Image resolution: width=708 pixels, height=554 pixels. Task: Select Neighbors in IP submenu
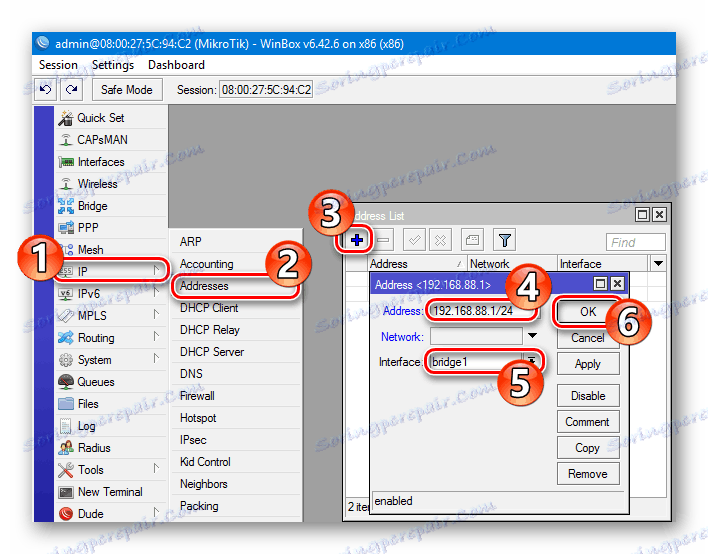pyautogui.click(x=236, y=484)
